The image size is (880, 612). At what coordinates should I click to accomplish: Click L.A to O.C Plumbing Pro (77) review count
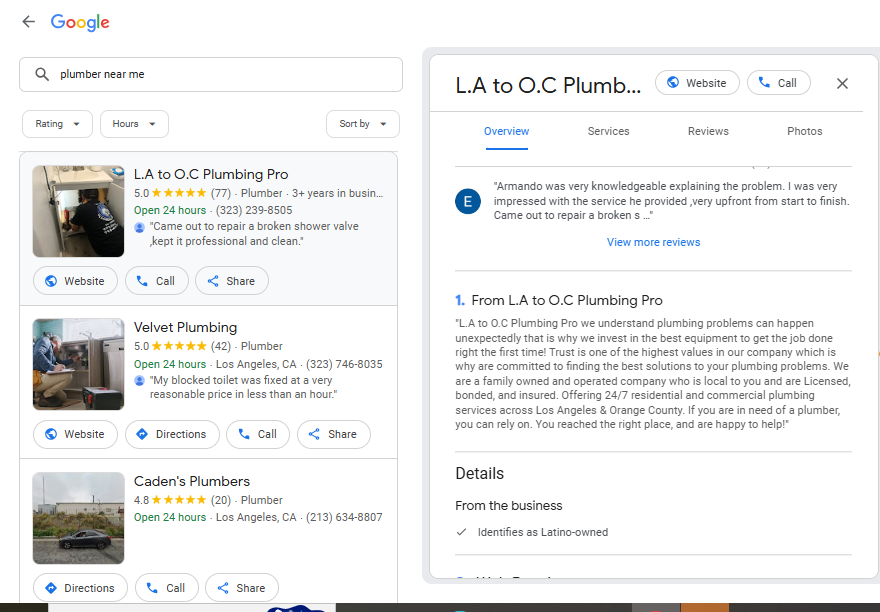221,193
